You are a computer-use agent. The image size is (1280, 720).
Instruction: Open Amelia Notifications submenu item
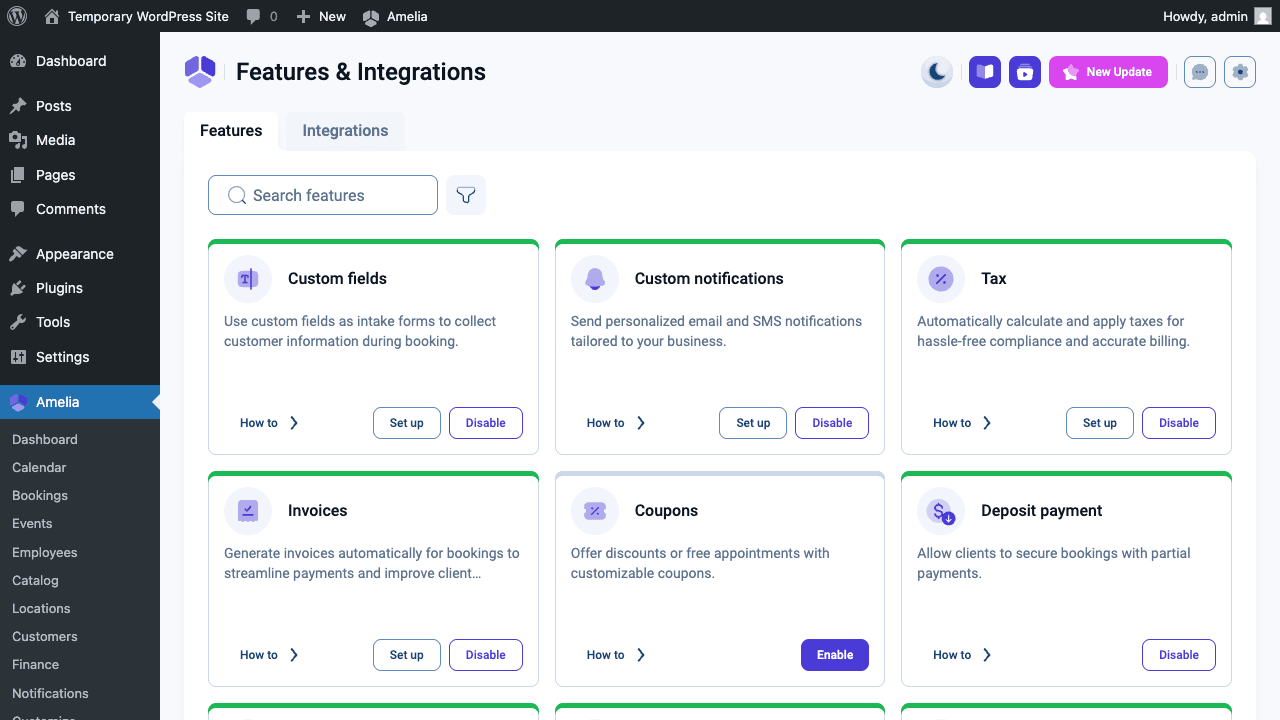(x=50, y=693)
